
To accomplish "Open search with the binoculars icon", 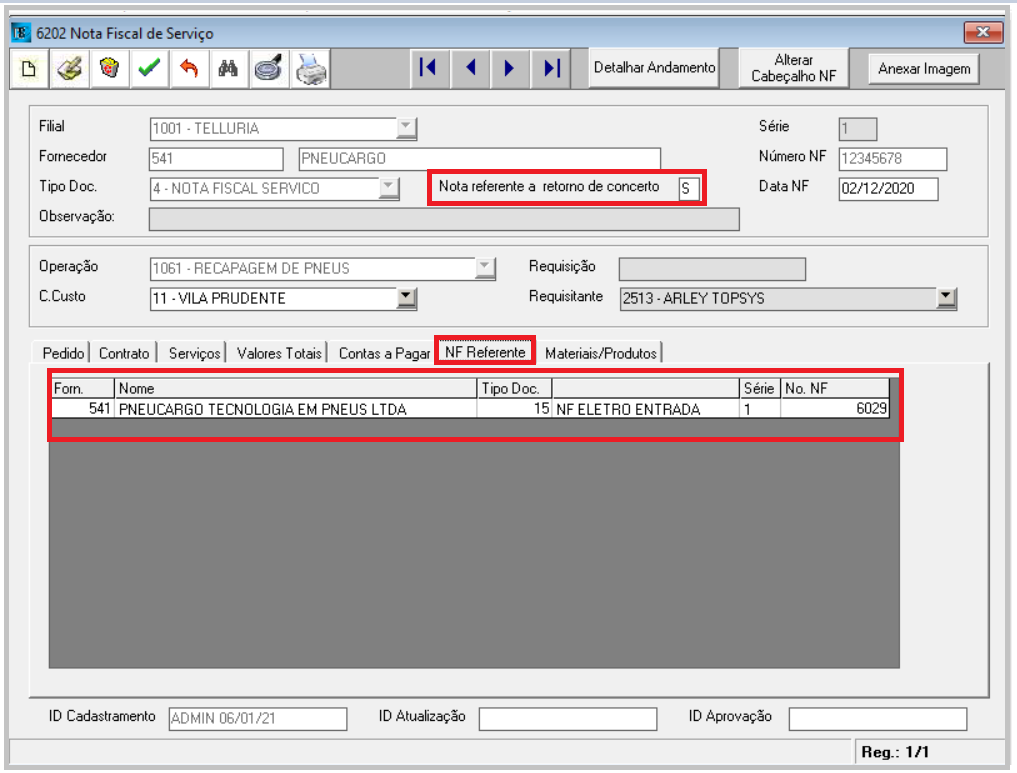I will pos(228,68).
